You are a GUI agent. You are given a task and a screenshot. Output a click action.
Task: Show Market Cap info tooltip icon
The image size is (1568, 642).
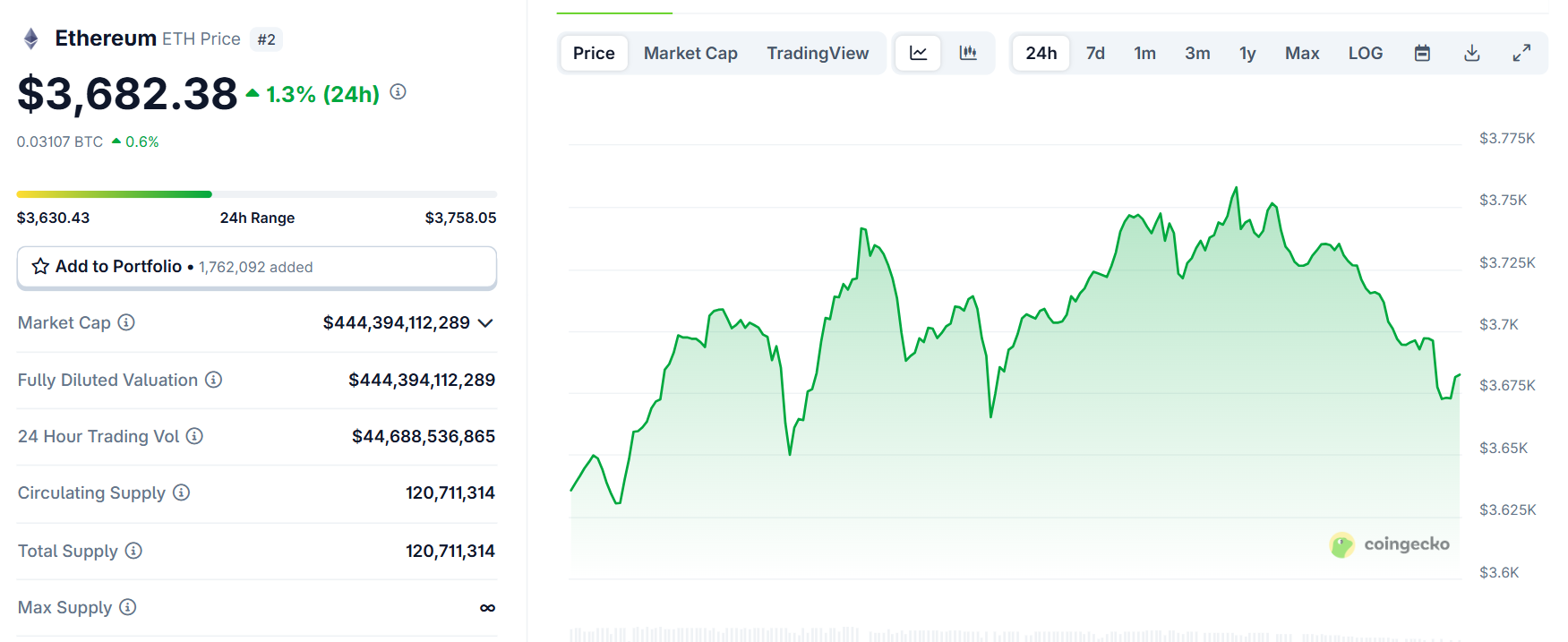pyautogui.click(x=126, y=322)
